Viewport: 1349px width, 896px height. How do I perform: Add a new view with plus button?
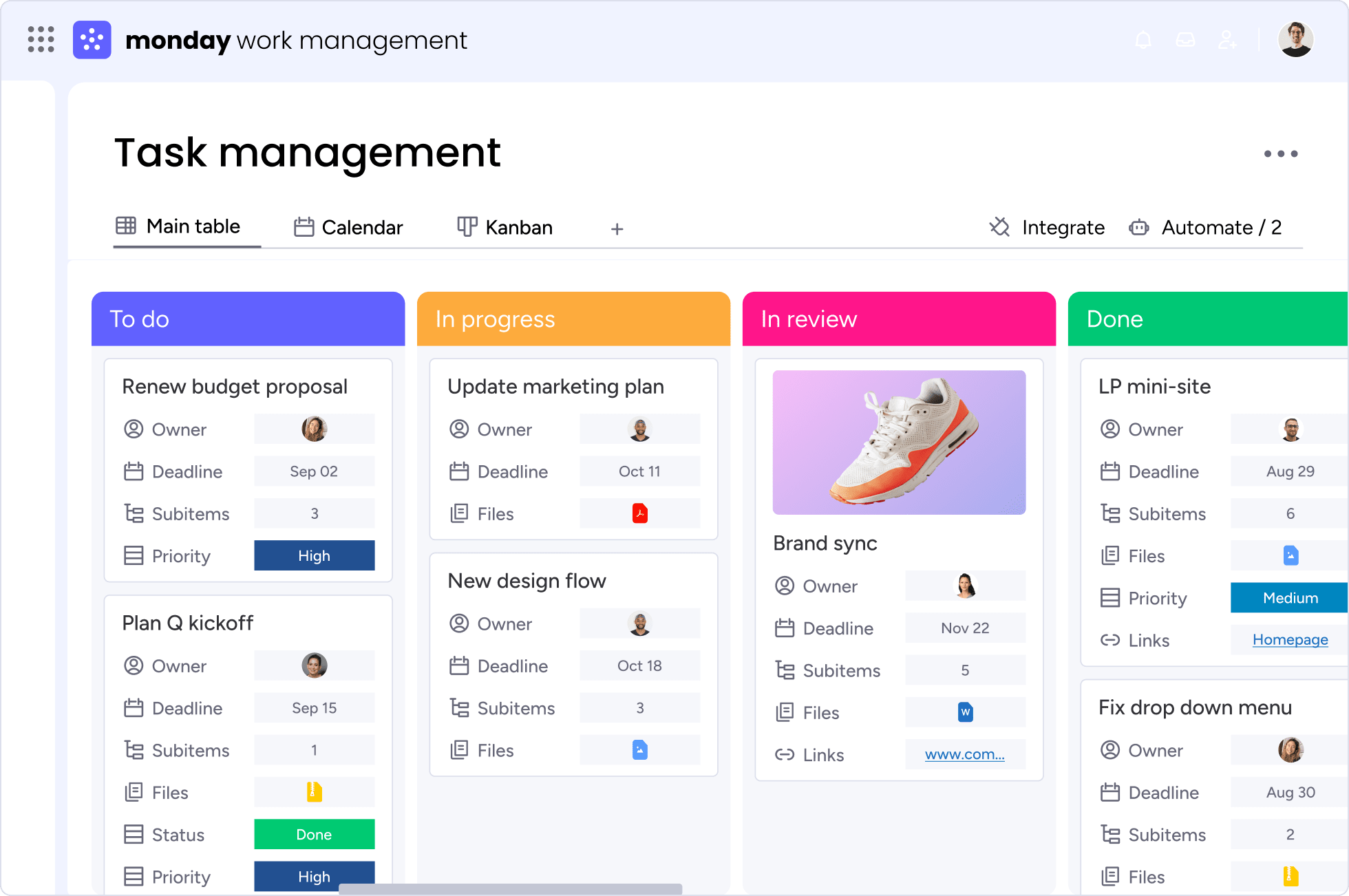(617, 228)
